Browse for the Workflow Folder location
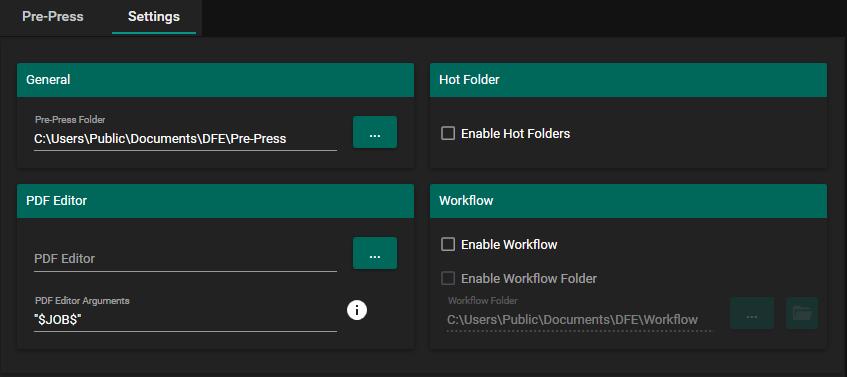 point(752,313)
